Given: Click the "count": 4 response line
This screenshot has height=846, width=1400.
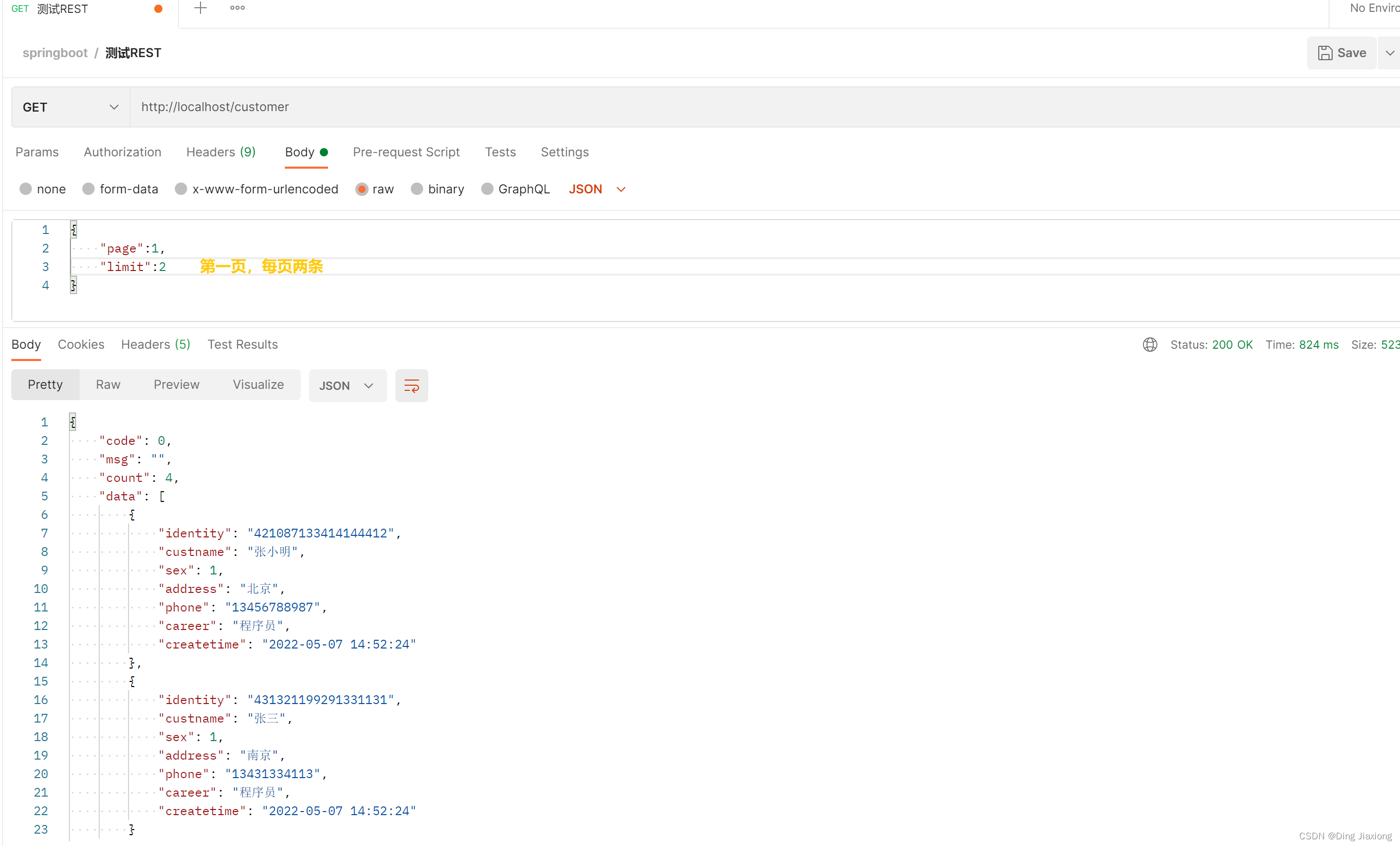Looking at the screenshot, I should 139,478.
